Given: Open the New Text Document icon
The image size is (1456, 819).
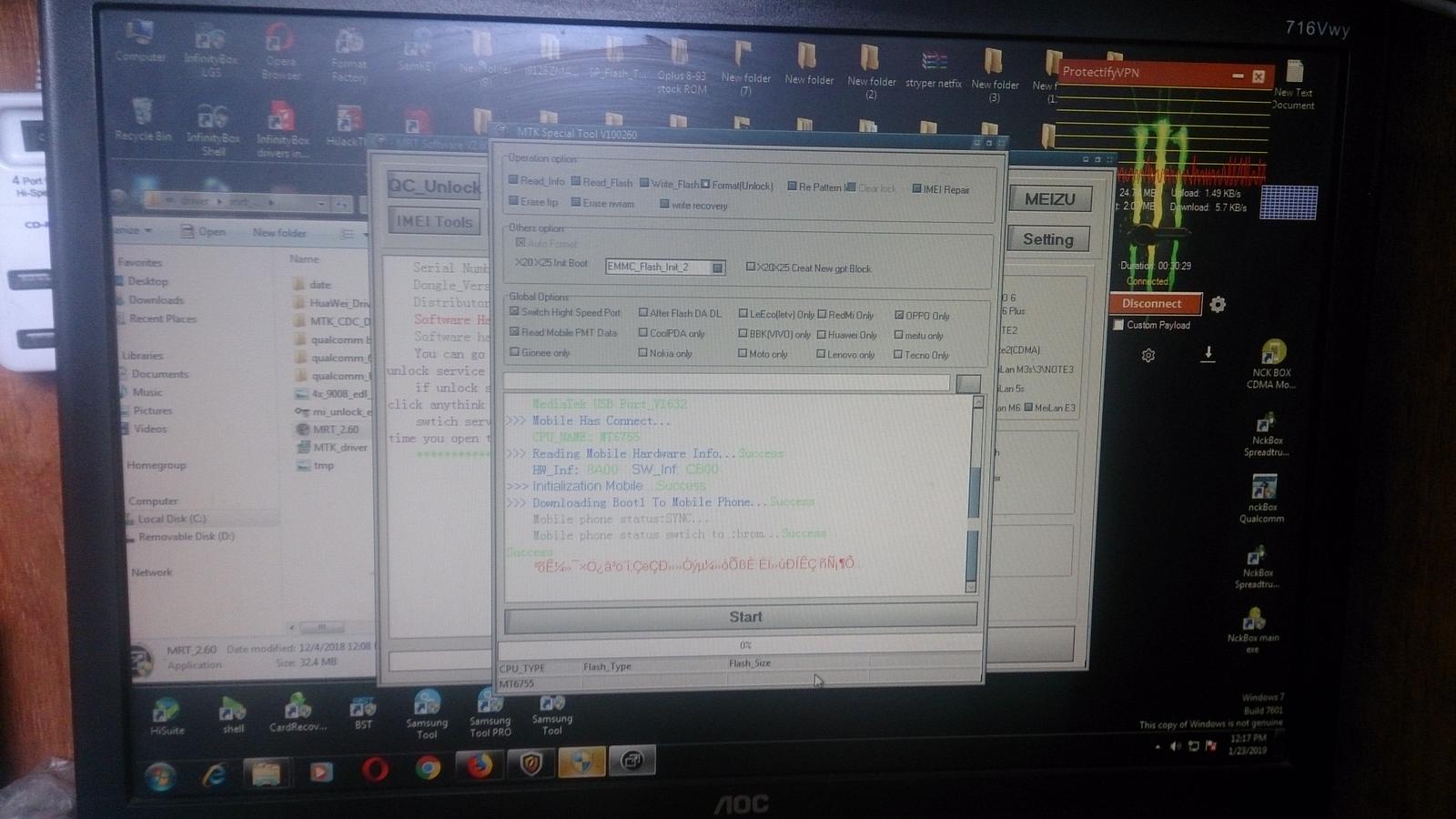Looking at the screenshot, I should (x=1293, y=86).
